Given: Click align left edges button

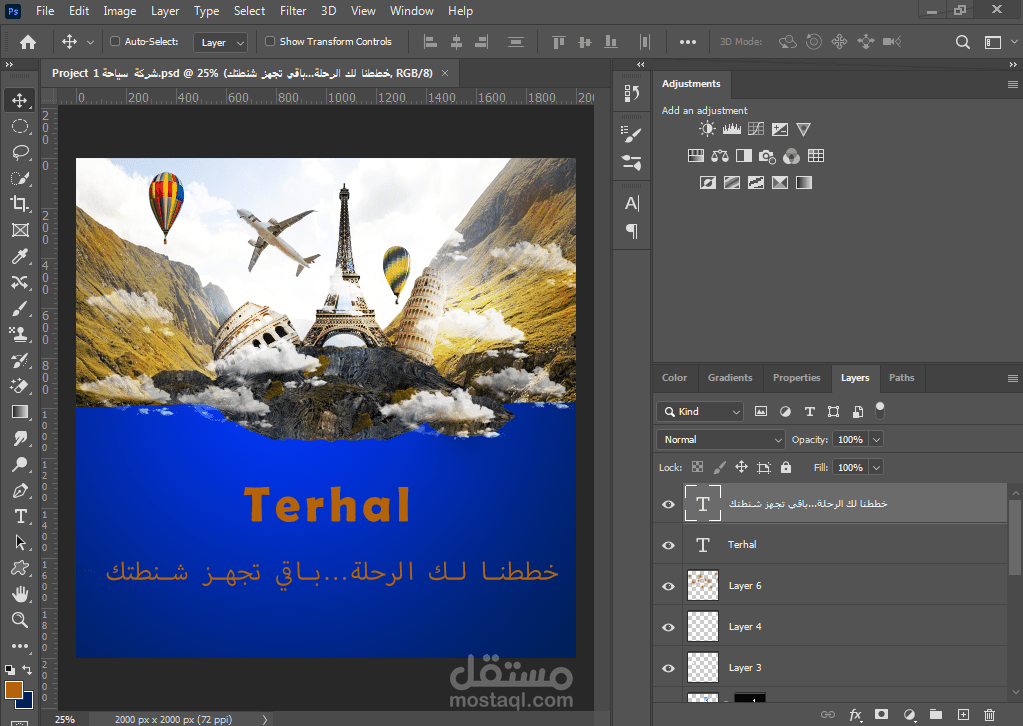Looking at the screenshot, I should [x=430, y=42].
